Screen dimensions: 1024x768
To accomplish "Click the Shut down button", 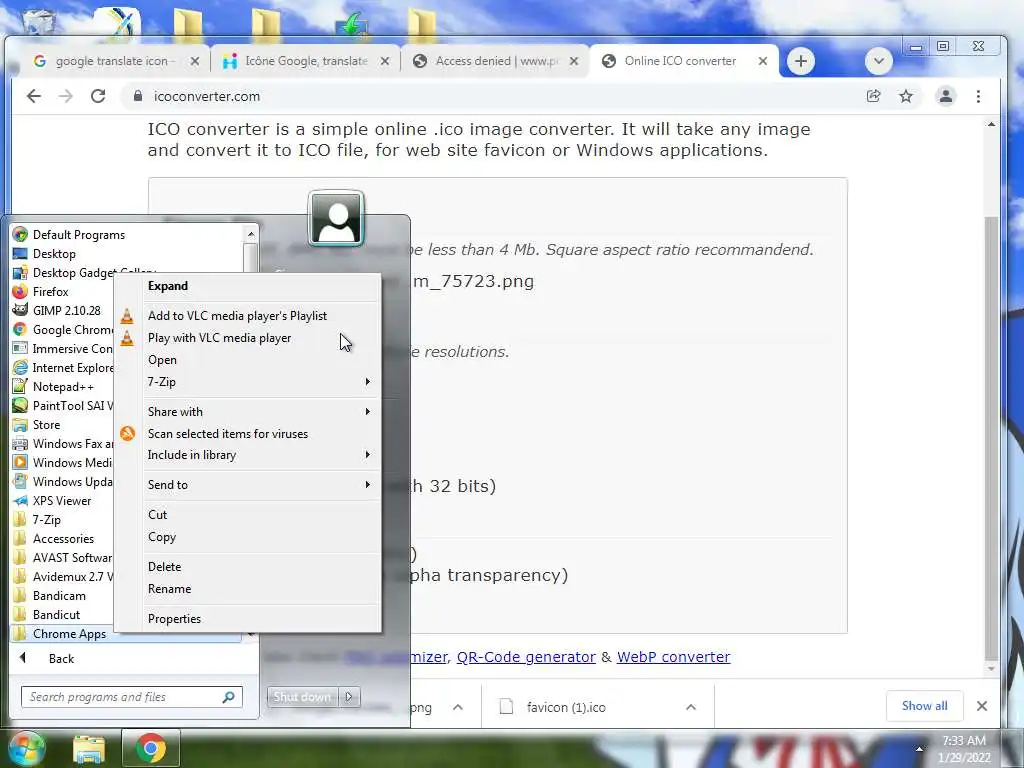I will tap(302, 697).
